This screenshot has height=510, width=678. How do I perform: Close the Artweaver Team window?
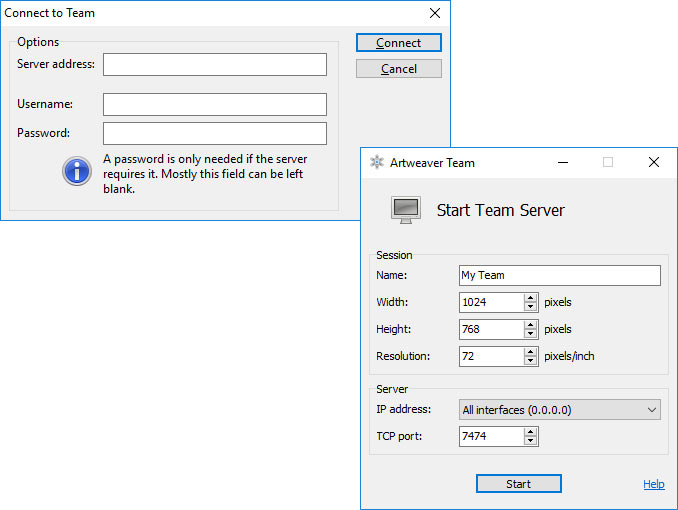coord(654,162)
